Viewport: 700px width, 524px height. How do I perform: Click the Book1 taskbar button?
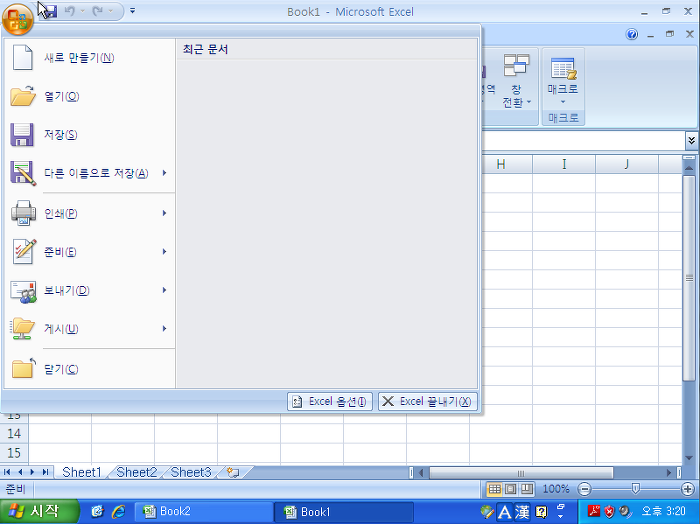[344, 512]
